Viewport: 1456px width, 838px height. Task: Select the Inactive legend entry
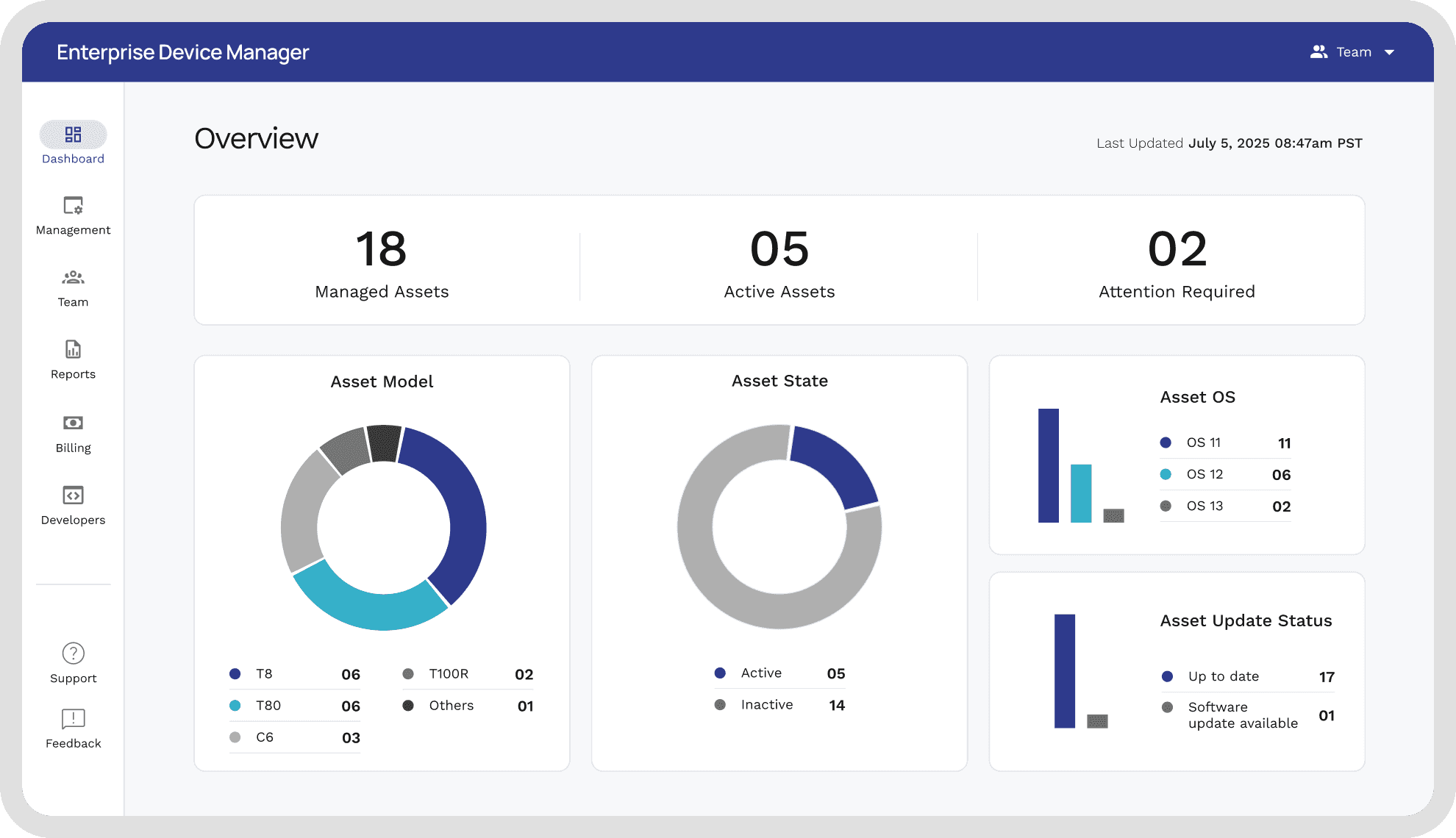(x=766, y=705)
